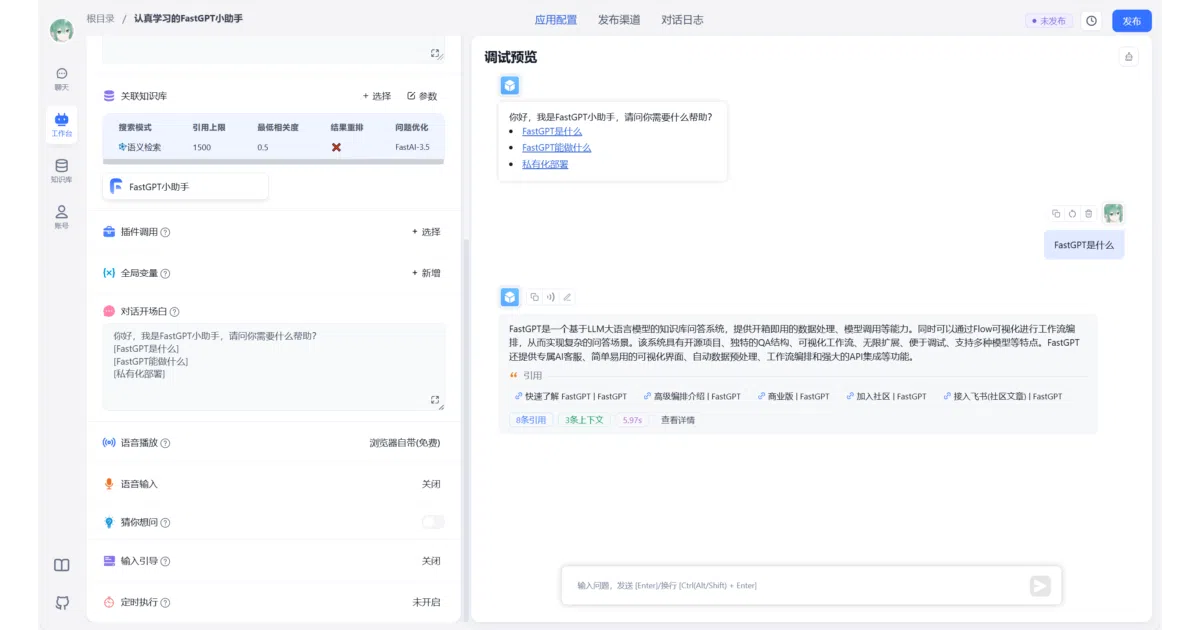Click + 选择 for 关联知识库
This screenshot has width=1200, height=630.
pos(377,96)
